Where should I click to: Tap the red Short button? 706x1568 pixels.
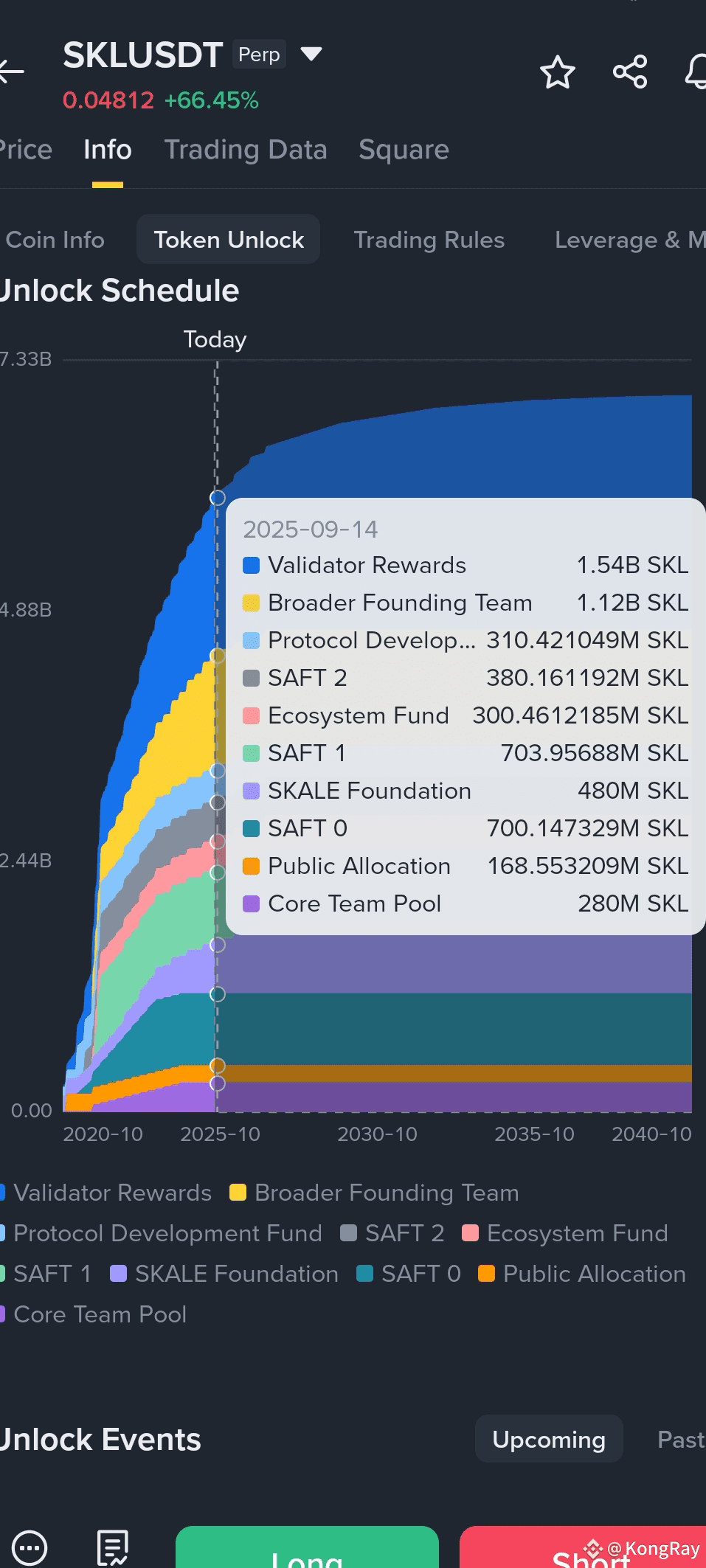pyautogui.click(x=583, y=1547)
